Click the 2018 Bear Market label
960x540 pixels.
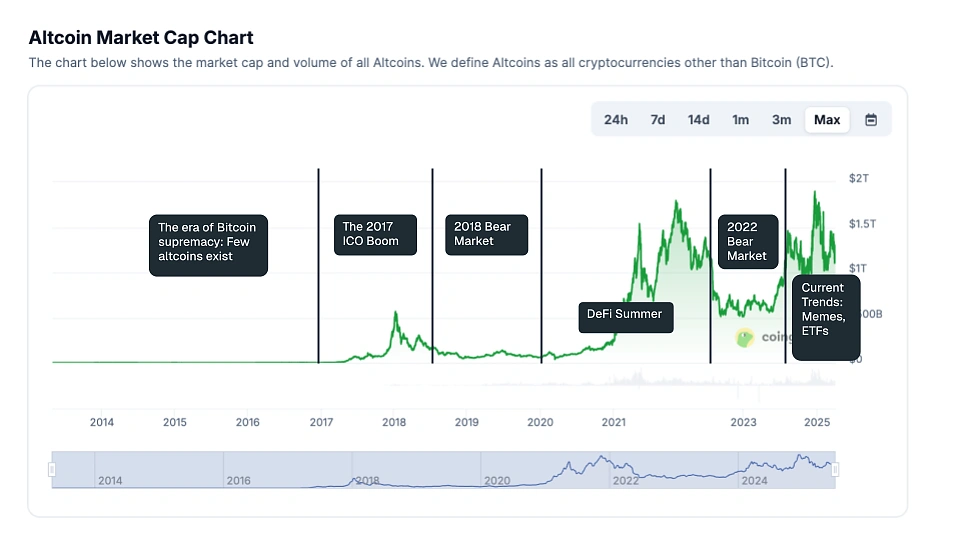[x=486, y=234]
